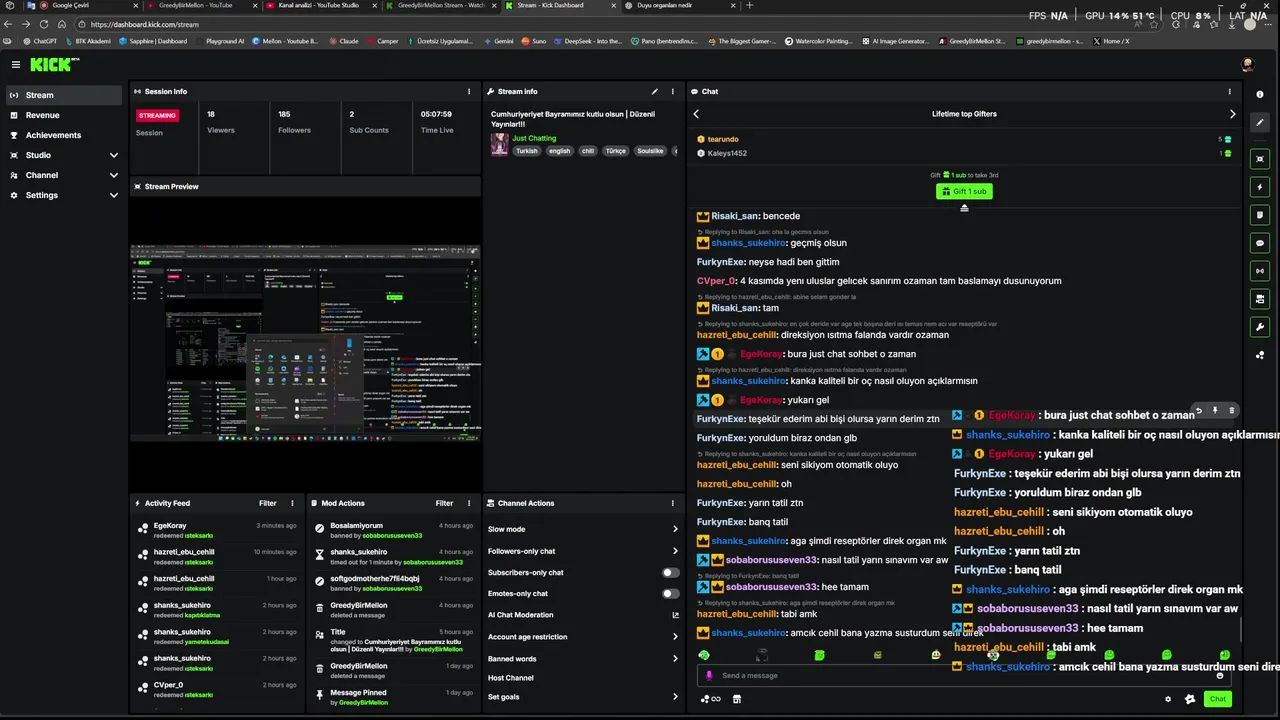Open Chat panel three-dot menu
This screenshot has height=720, width=1280.
pyautogui.click(x=1230, y=91)
